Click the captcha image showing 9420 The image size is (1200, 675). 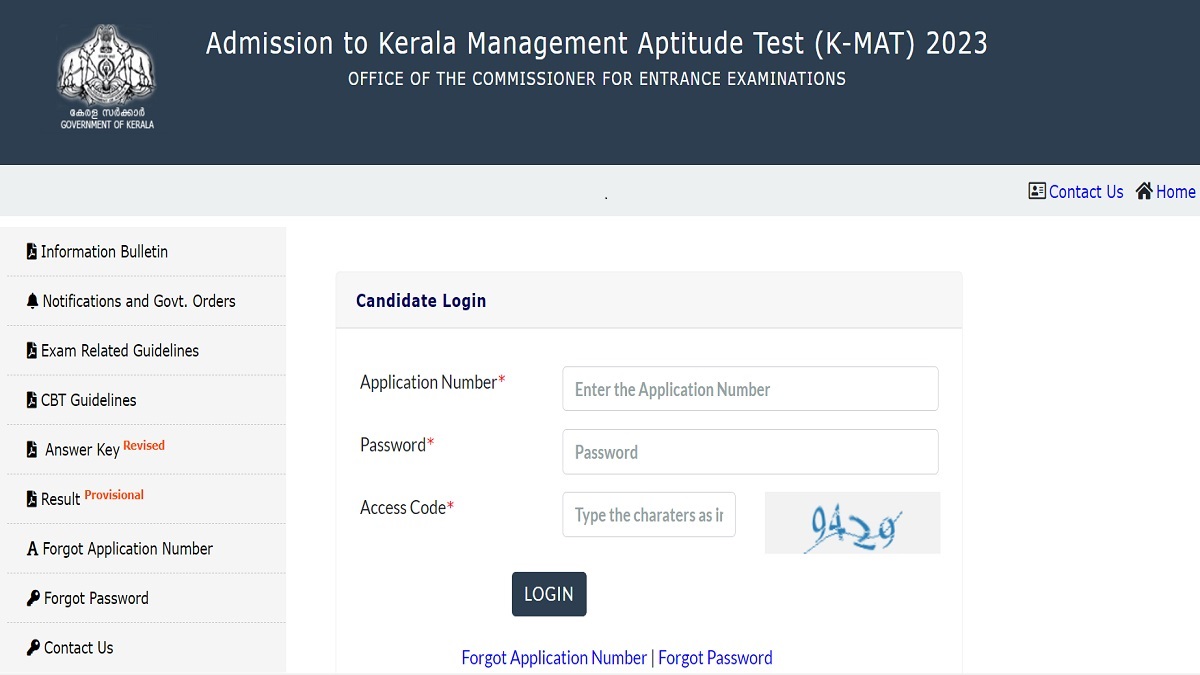[x=853, y=523]
